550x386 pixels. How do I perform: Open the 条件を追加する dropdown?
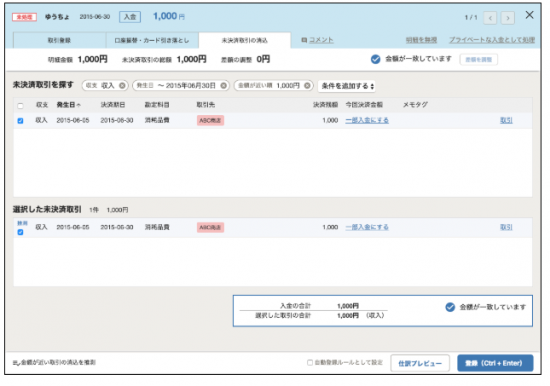(347, 86)
